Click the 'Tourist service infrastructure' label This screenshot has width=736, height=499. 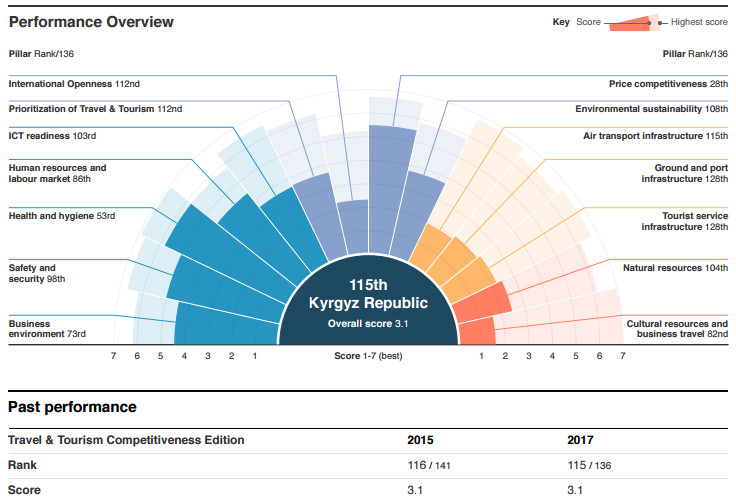click(684, 221)
